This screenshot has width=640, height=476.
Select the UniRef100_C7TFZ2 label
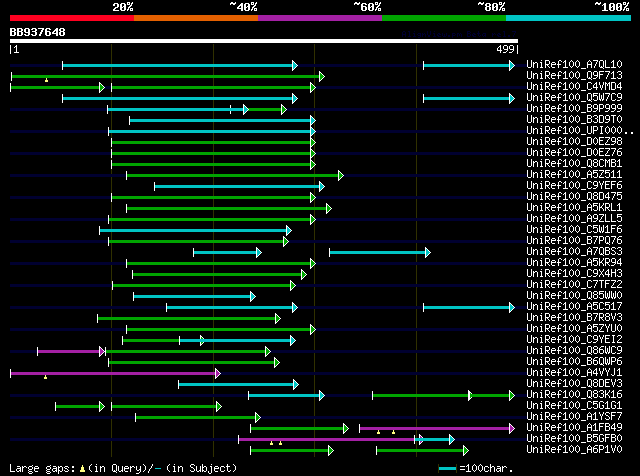coord(574,285)
